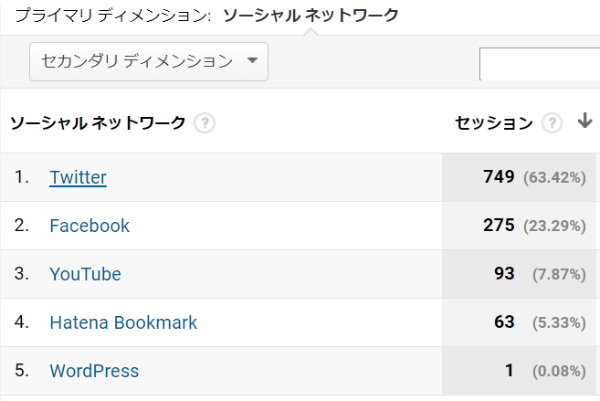Click row number 1 beside Twitter
Image resolution: width=600 pixels, height=401 pixels.
pyautogui.click(x=21, y=178)
